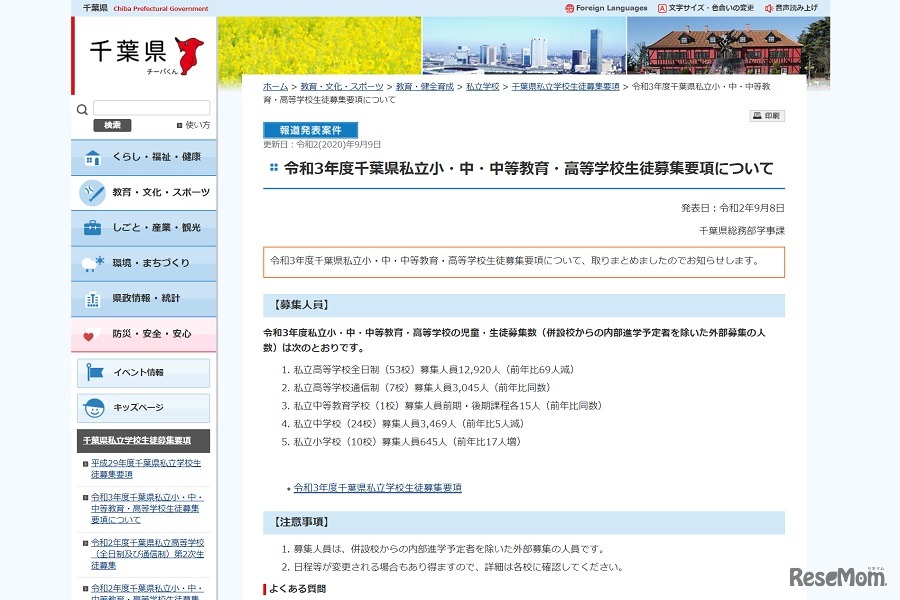The height and width of the screenshot is (600, 900).
Task: Click the 印刷 printer icon
Action: point(755,116)
